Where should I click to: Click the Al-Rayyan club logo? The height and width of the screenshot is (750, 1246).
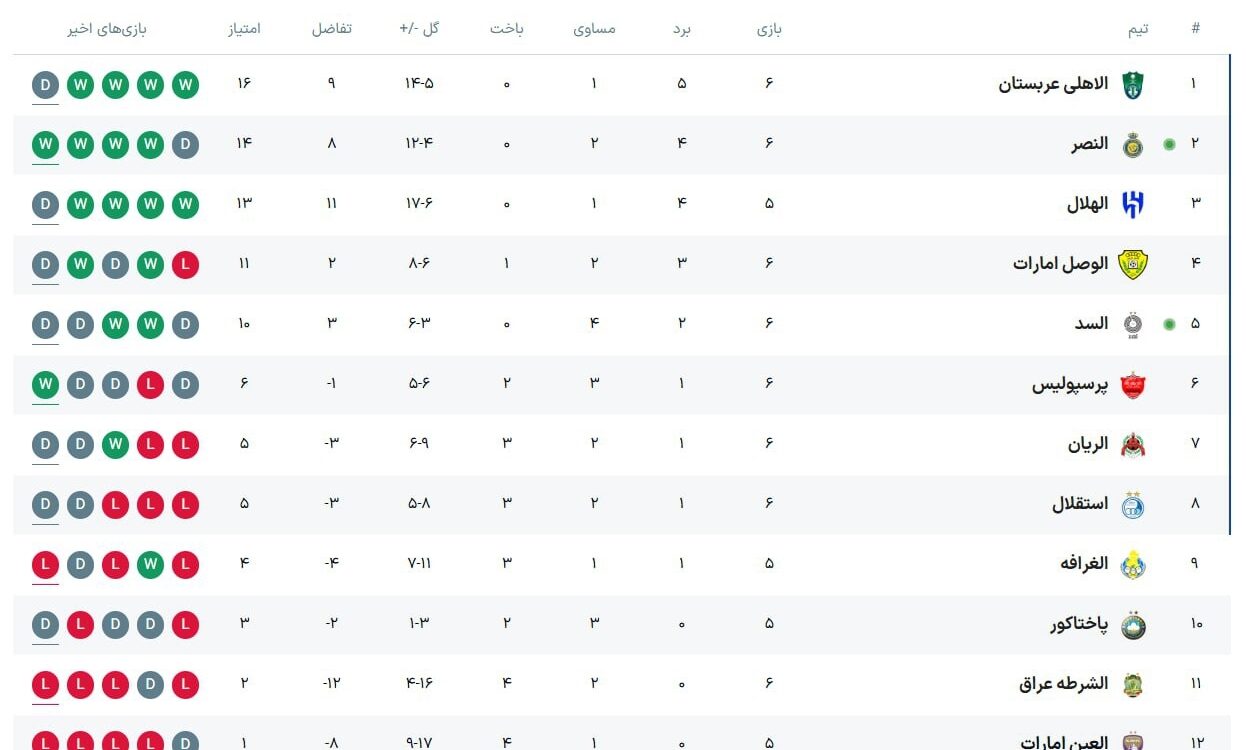(x=1132, y=445)
